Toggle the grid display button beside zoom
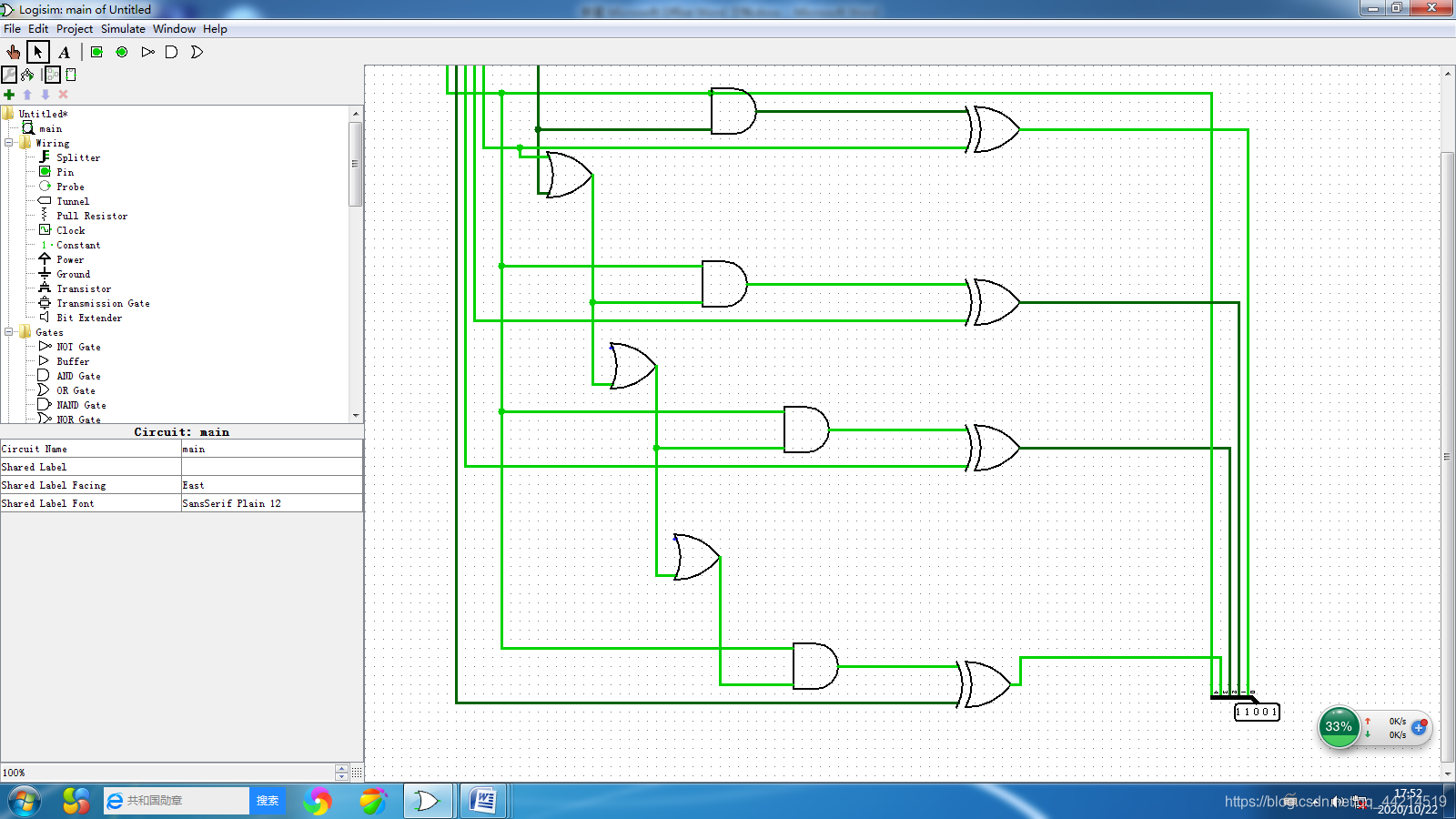Viewport: 1456px width, 819px height. 357,773
